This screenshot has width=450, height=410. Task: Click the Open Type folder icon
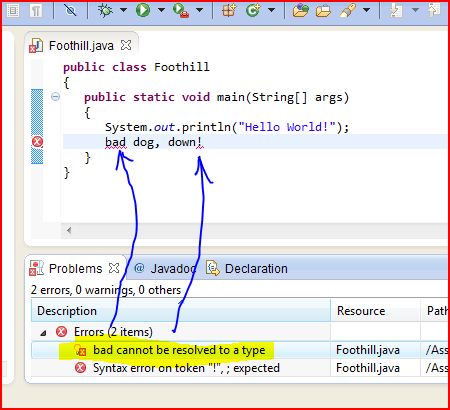click(300, 10)
